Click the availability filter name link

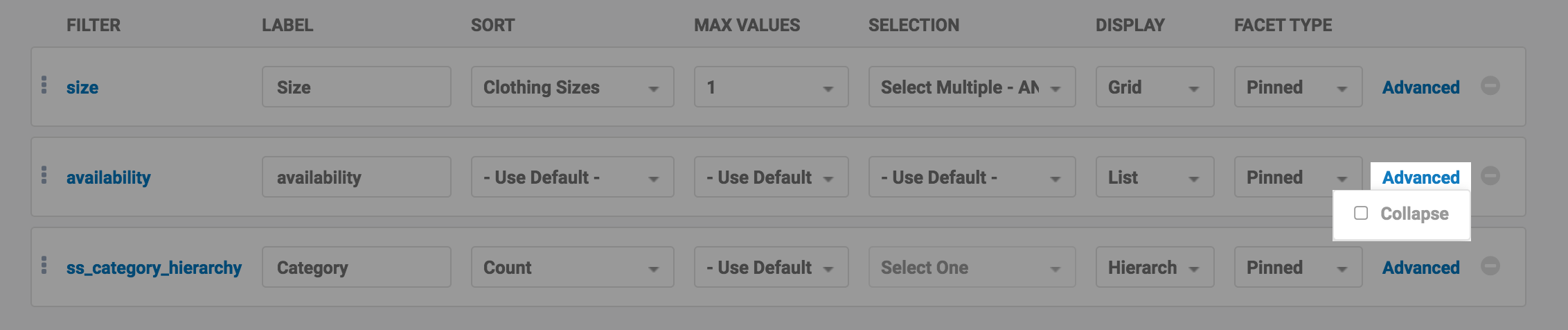point(108,177)
